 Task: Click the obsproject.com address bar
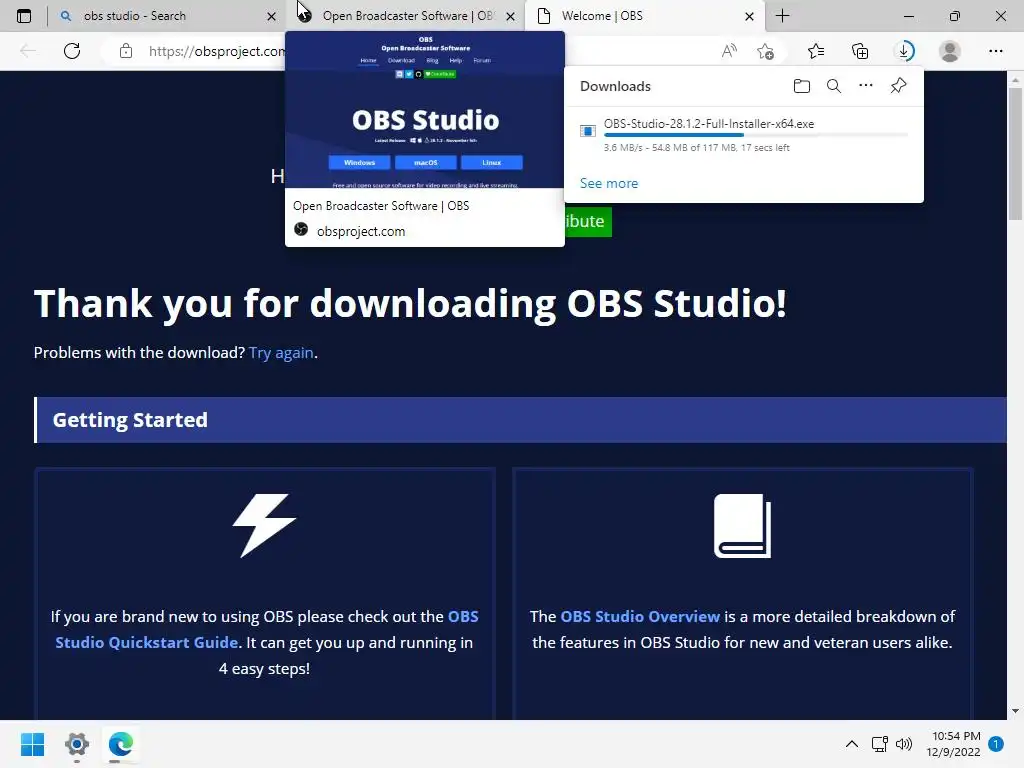[x=216, y=51]
